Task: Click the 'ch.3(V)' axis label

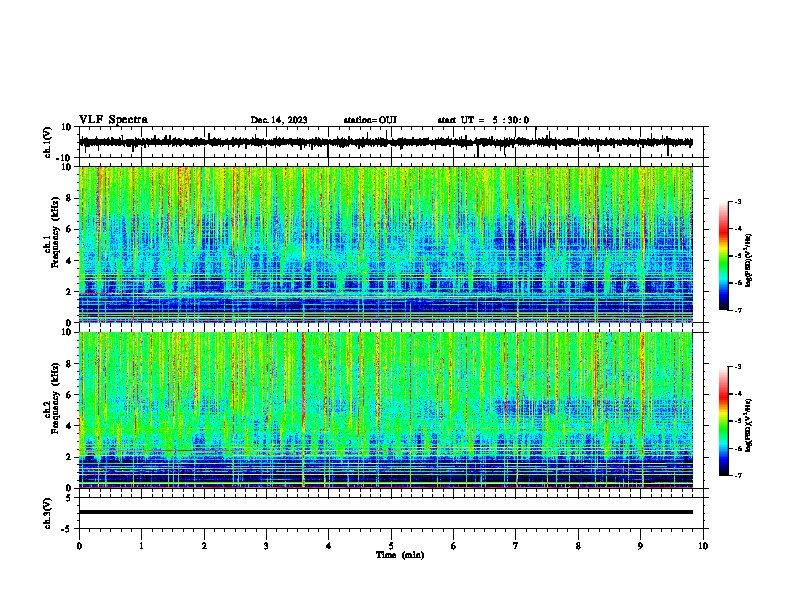Action: (48, 513)
